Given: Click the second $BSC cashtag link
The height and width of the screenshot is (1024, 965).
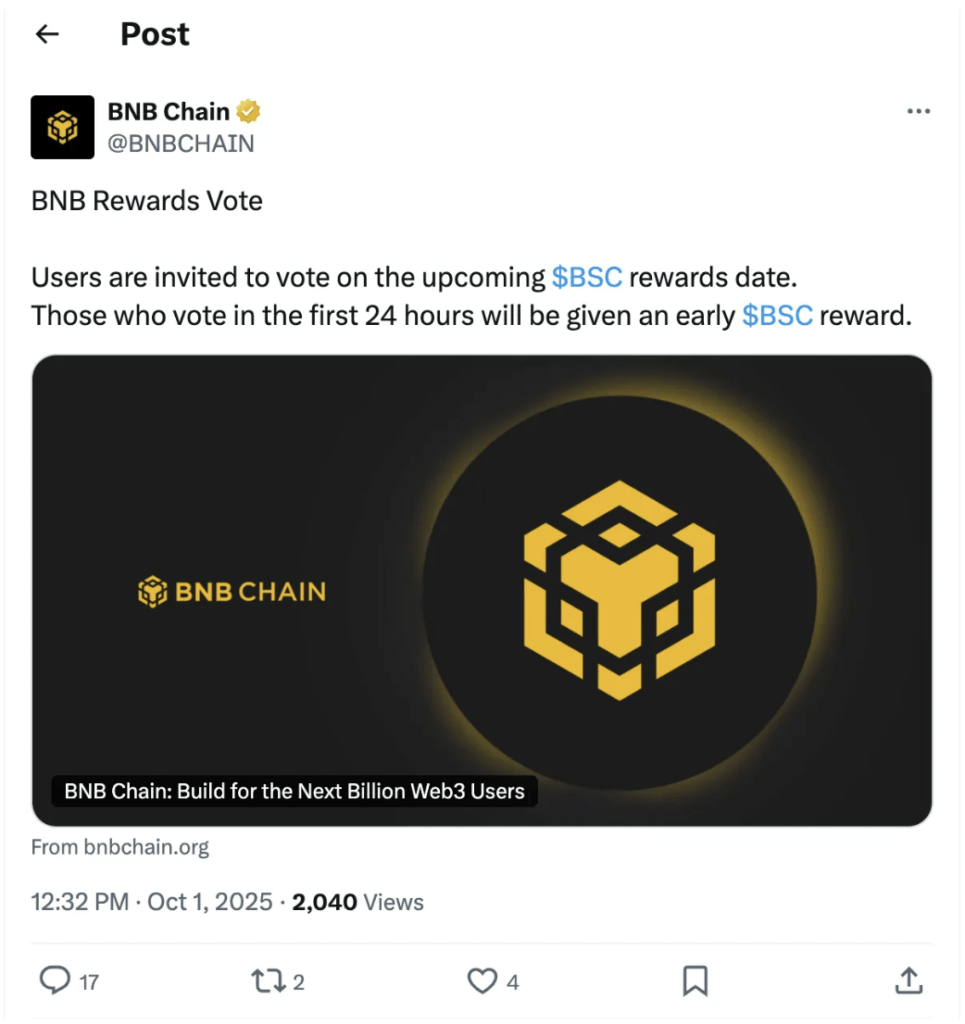Looking at the screenshot, I should pyautogui.click(x=777, y=316).
